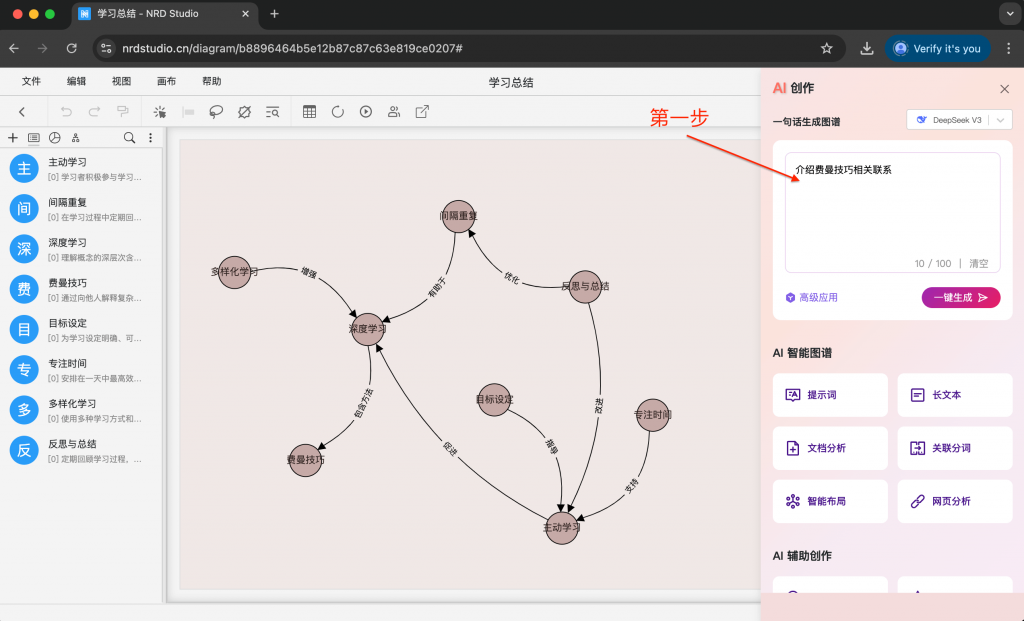The width and height of the screenshot is (1024, 621).
Task: Switch to list card view
Action: pyautogui.click(x=34, y=138)
